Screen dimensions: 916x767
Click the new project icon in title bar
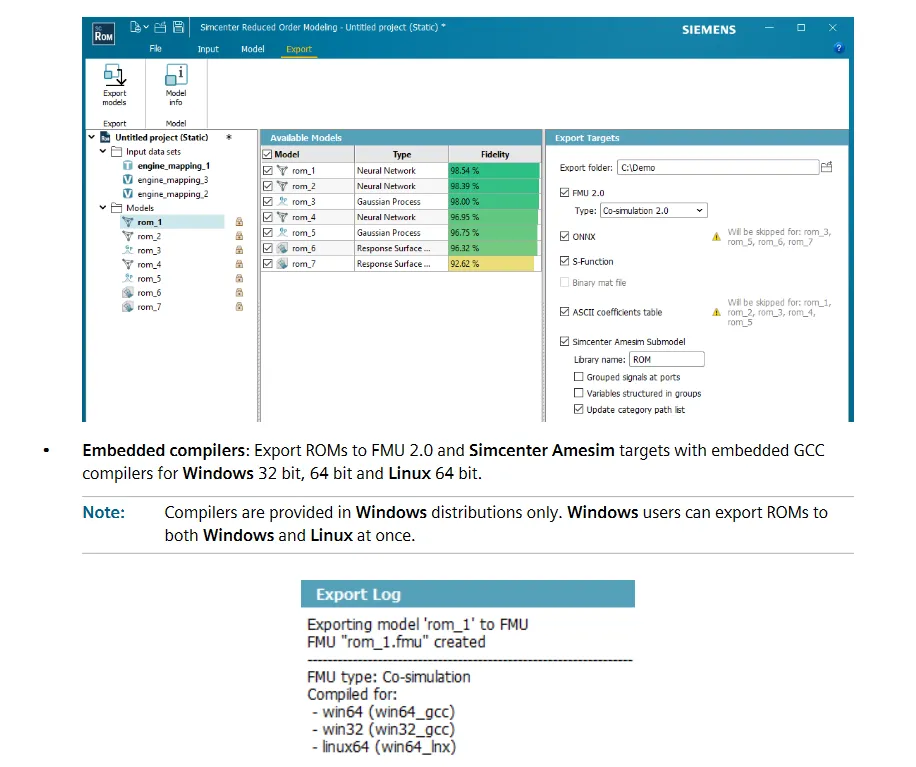[136, 27]
